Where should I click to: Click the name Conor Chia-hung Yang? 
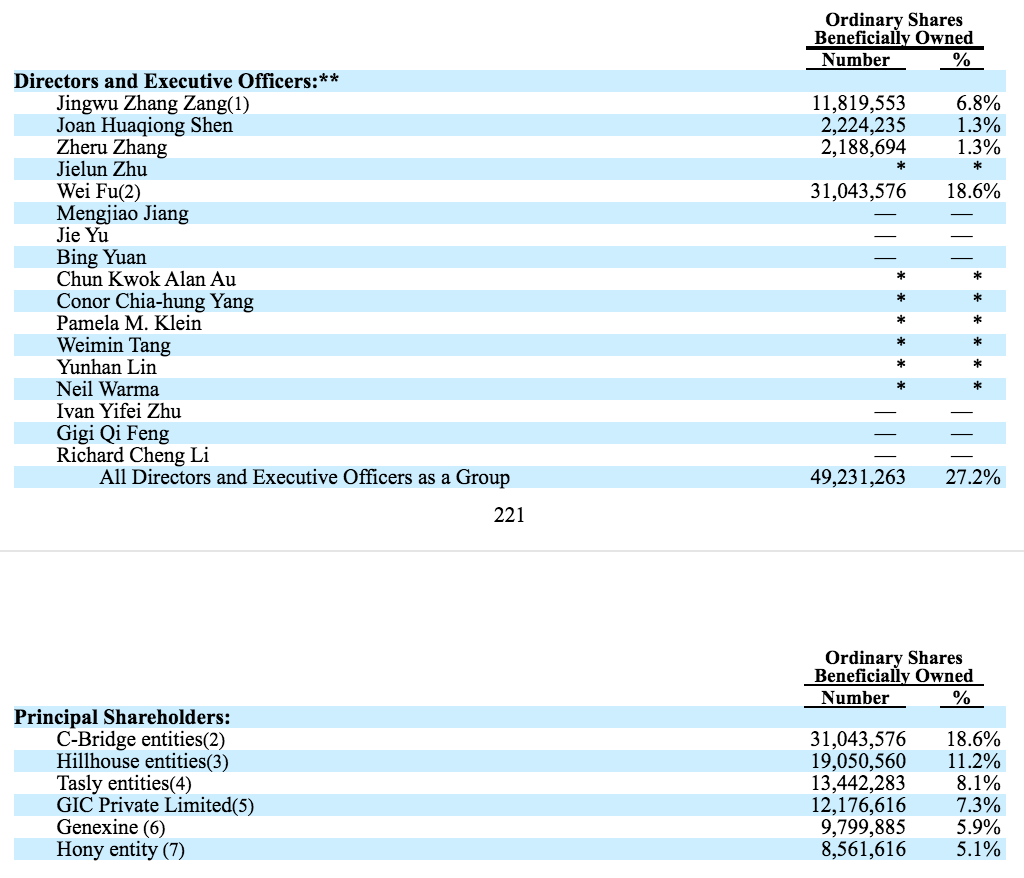(x=155, y=301)
